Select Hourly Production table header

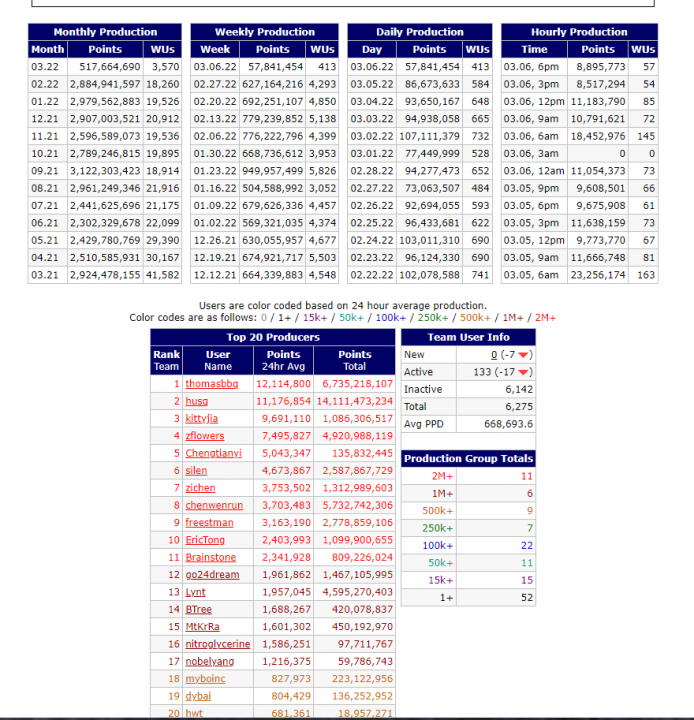coord(579,32)
